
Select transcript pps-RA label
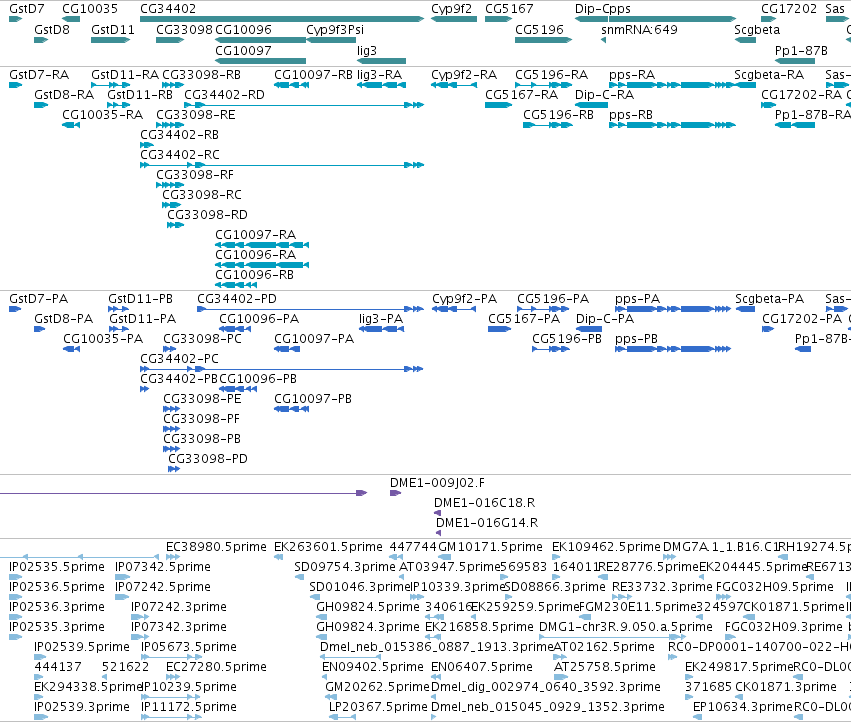[x=632, y=74]
